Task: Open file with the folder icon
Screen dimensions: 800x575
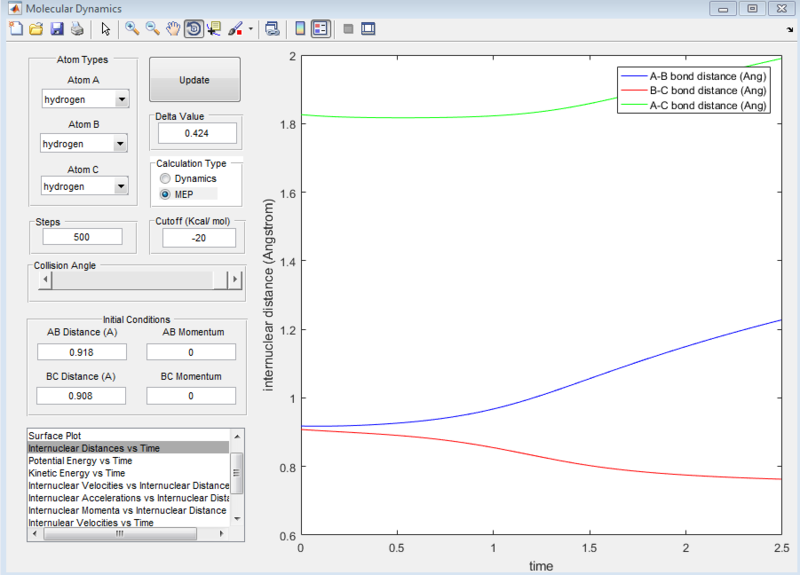Action: [x=36, y=29]
